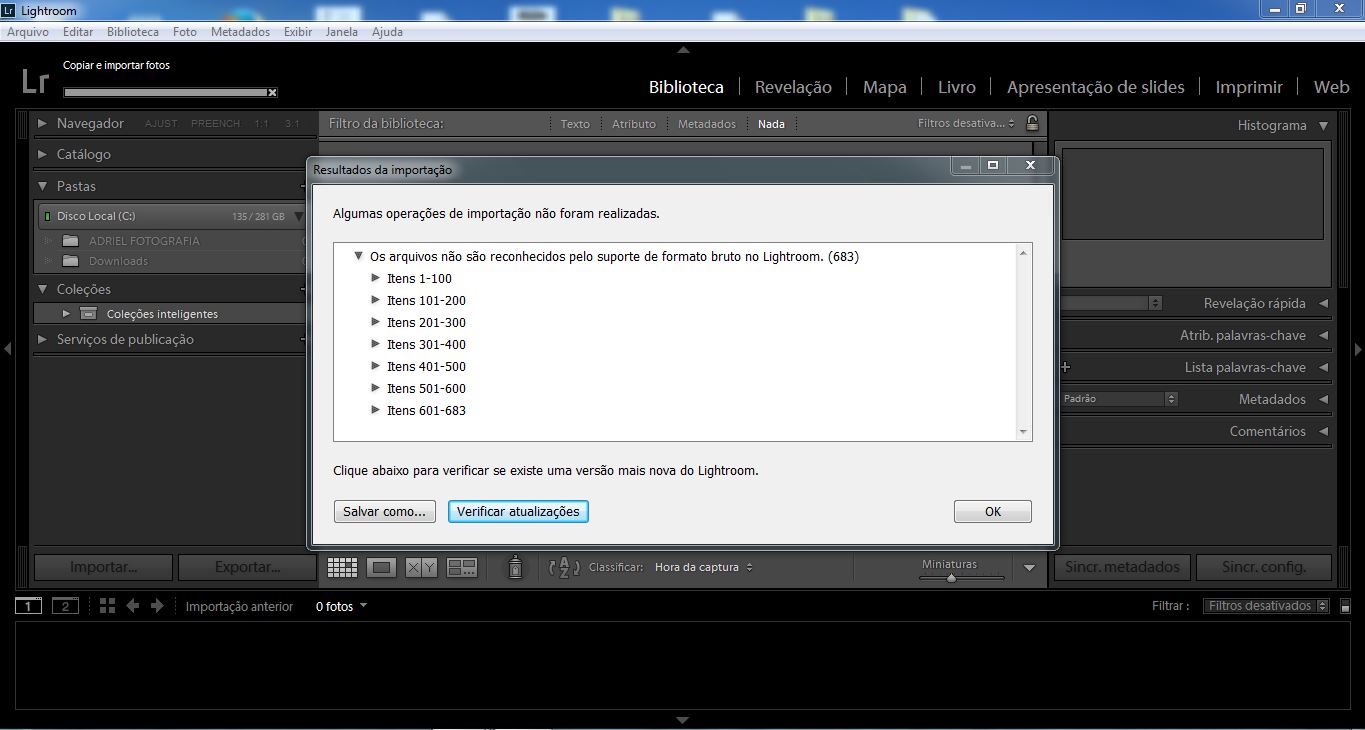1365x730 pixels.
Task: Expand the Comentários panel
Action: tap(1323, 431)
